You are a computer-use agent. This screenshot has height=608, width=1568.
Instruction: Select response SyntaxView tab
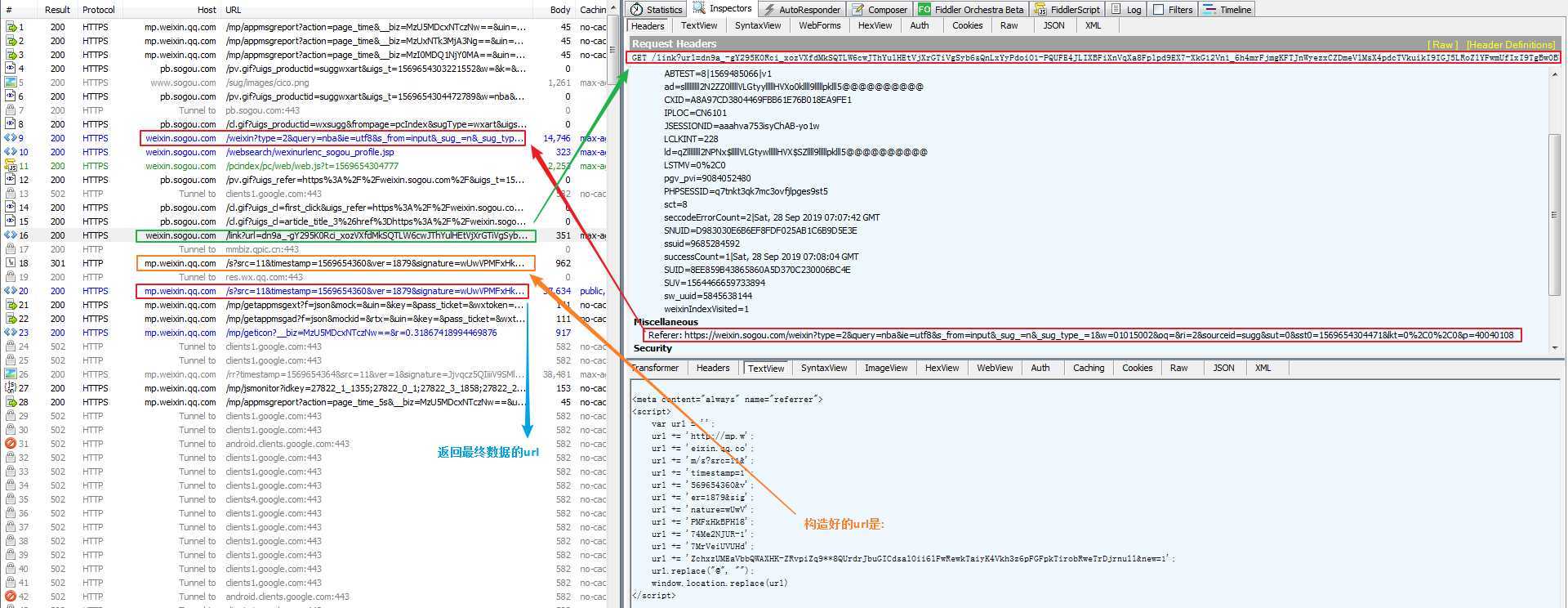point(823,368)
